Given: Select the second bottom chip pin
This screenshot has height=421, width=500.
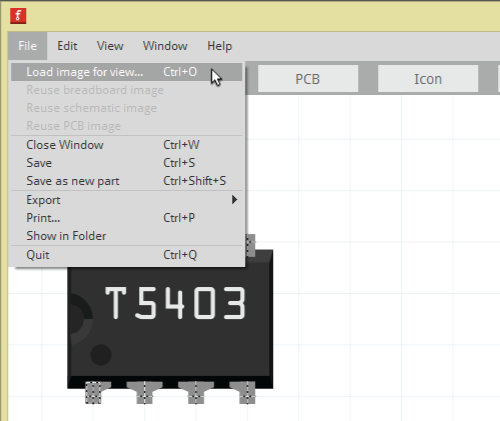Looking at the screenshot, I should [144, 393].
